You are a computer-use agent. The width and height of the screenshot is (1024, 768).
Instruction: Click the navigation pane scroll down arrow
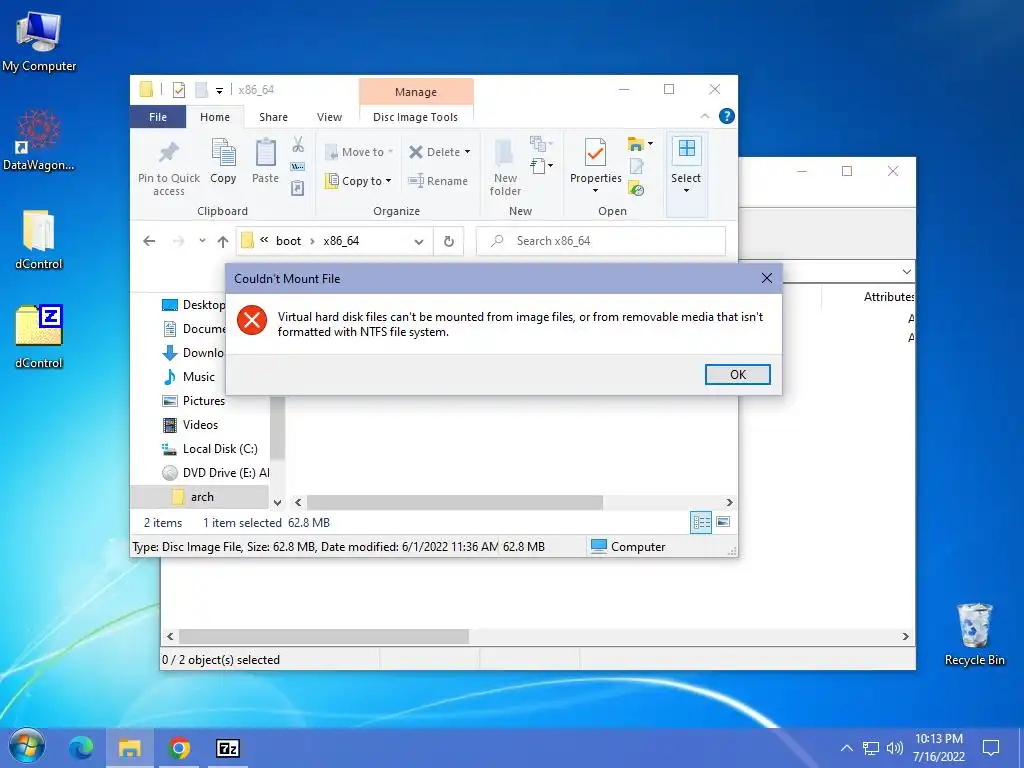(278, 502)
